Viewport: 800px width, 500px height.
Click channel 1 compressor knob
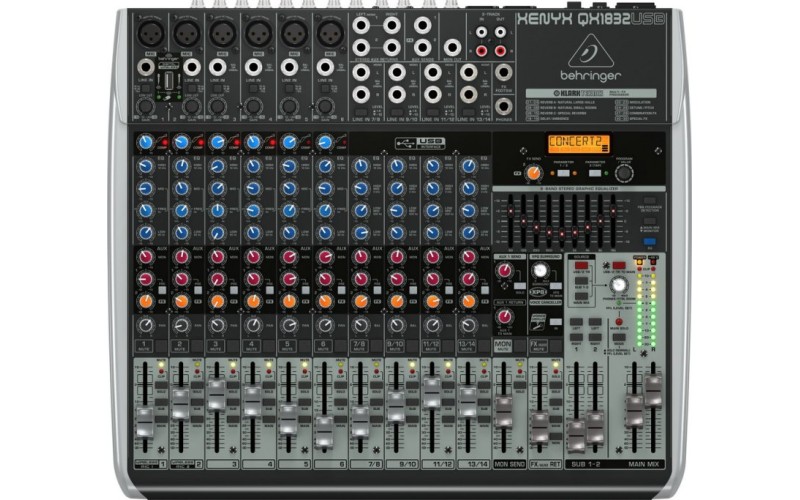[x=145, y=142]
